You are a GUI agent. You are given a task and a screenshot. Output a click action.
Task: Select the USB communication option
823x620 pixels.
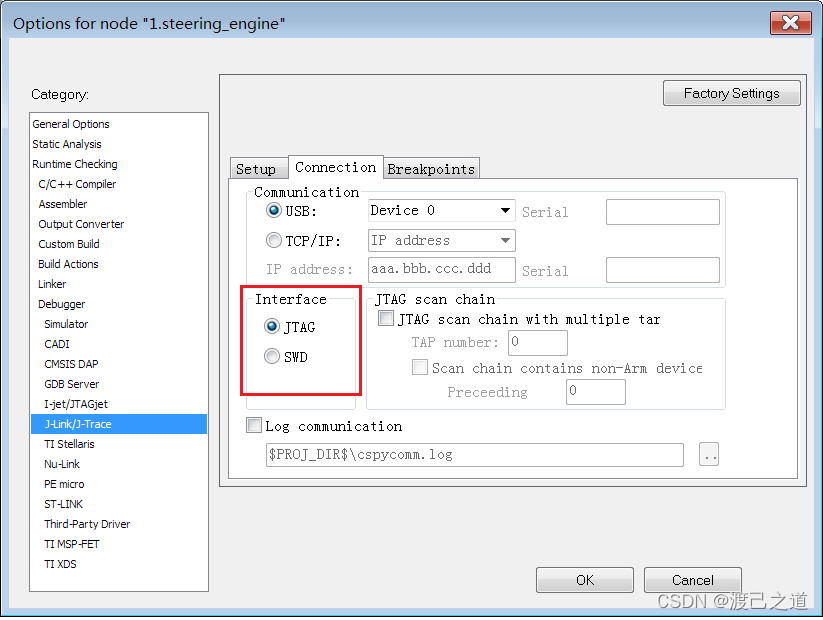(x=273, y=210)
